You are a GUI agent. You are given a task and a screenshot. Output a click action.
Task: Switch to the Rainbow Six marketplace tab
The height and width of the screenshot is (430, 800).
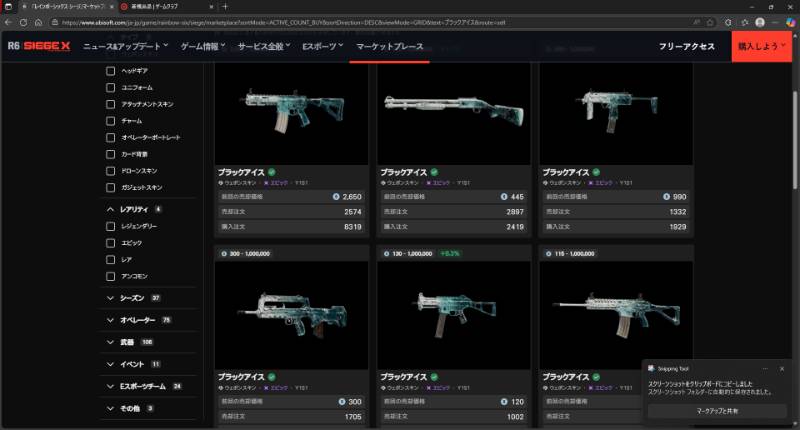tap(66, 7)
